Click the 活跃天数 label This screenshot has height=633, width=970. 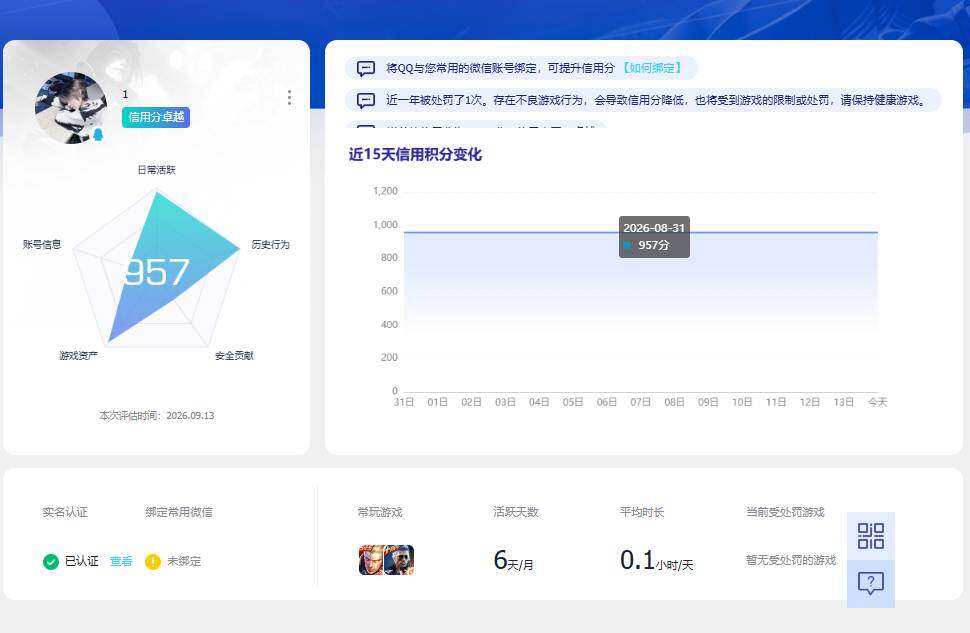(516, 512)
